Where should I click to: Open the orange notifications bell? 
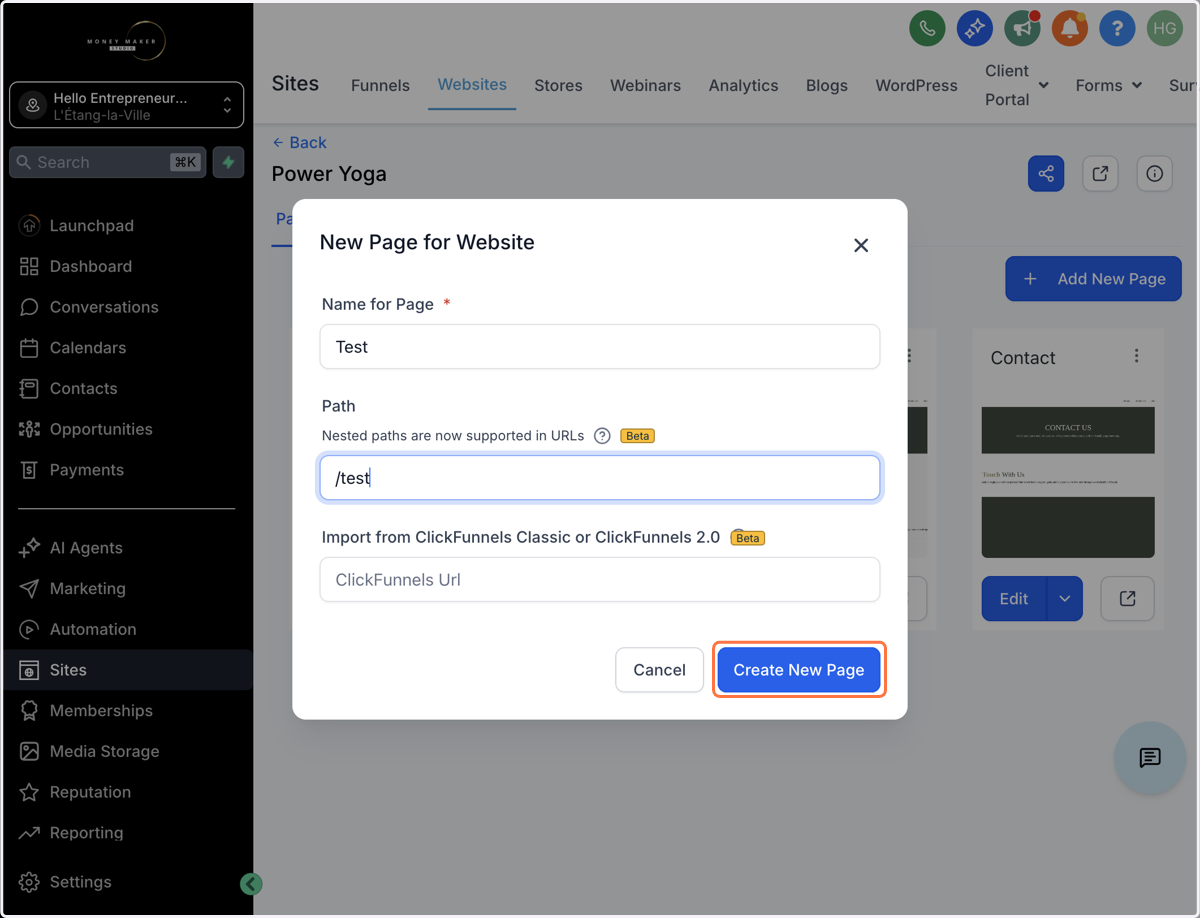click(x=1069, y=28)
